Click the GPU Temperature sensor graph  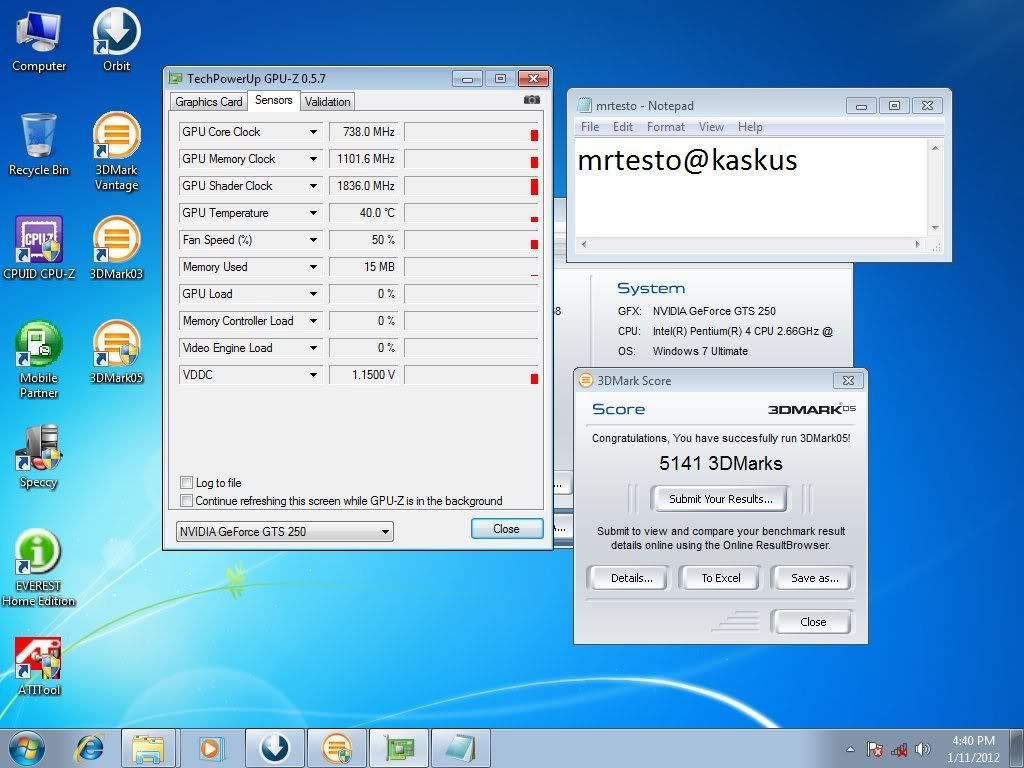471,213
